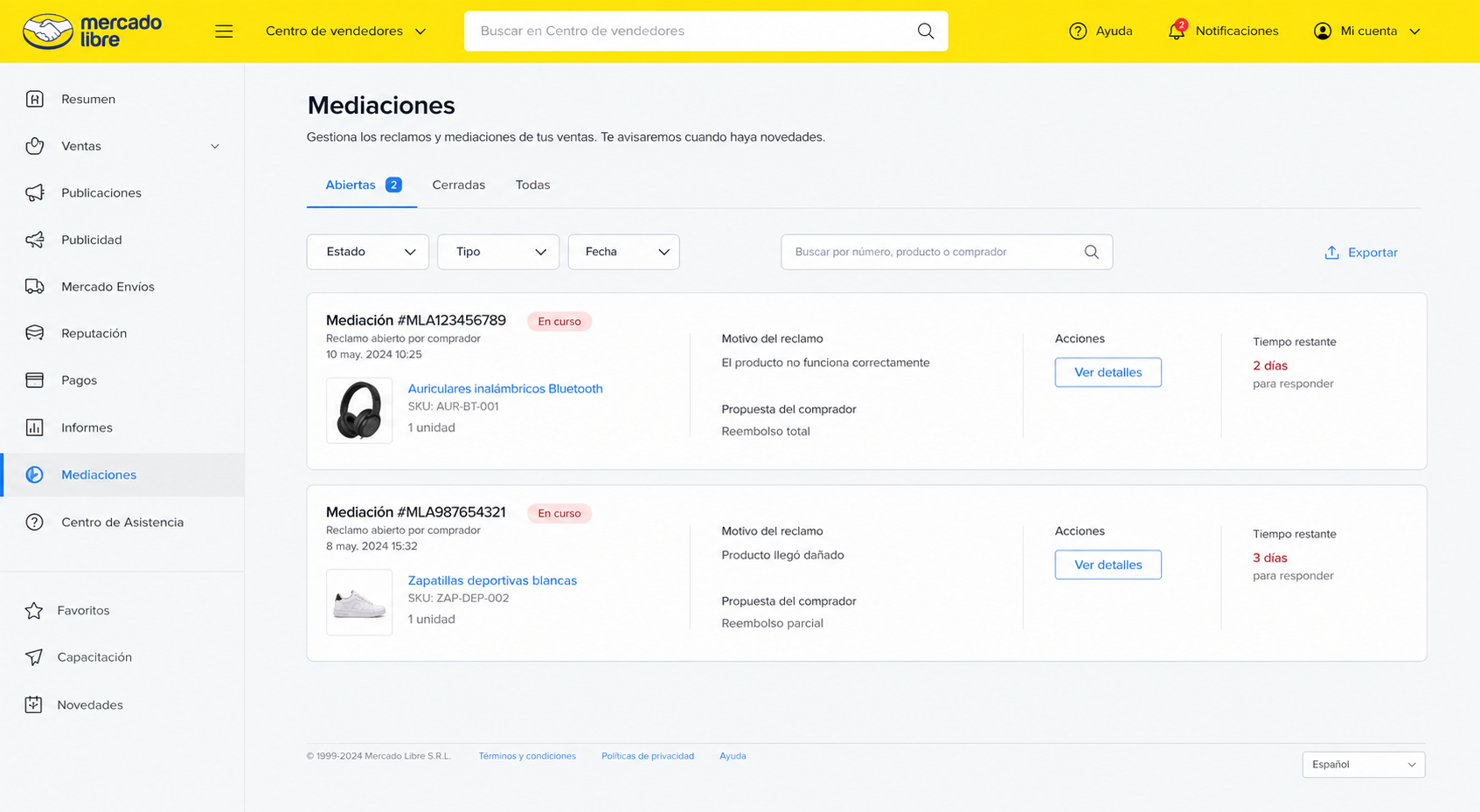The width and height of the screenshot is (1480, 812).
Task: Click the Mi cuenta user avatar icon
Action: (x=1323, y=31)
